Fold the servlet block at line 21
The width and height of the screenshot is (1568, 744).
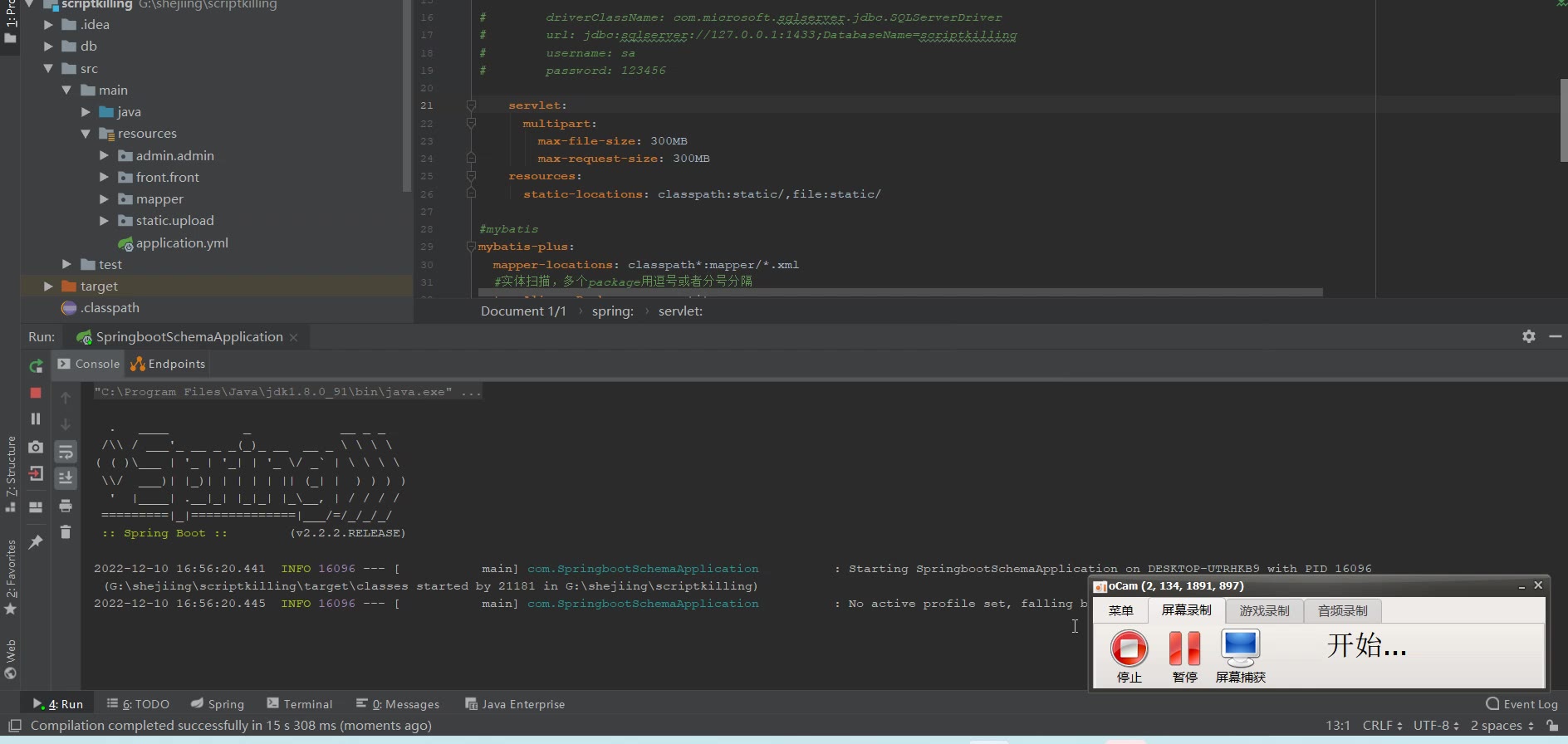point(471,105)
